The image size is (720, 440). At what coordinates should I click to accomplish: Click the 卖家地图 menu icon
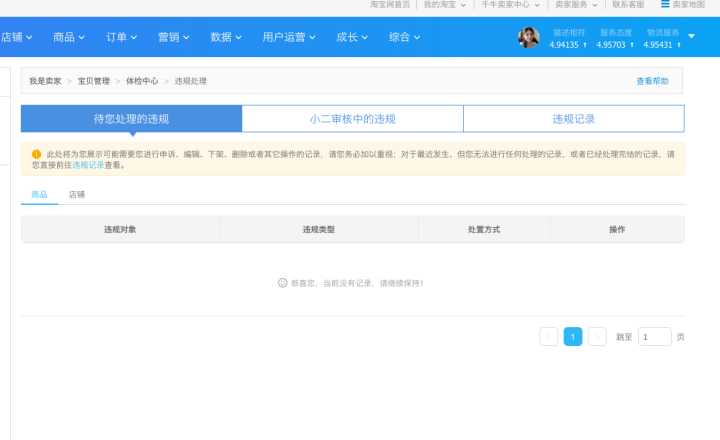click(x=665, y=5)
